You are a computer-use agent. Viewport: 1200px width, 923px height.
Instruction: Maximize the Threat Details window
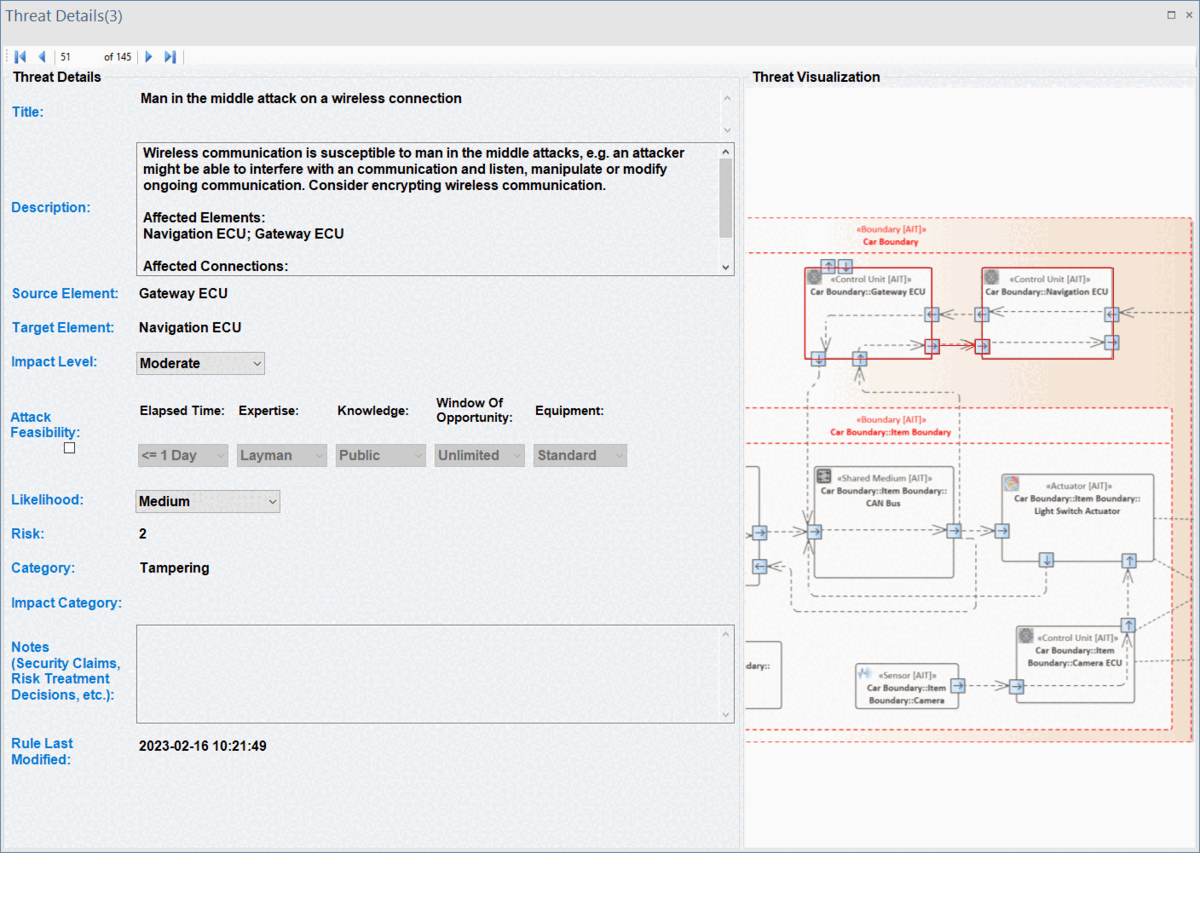1171,15
